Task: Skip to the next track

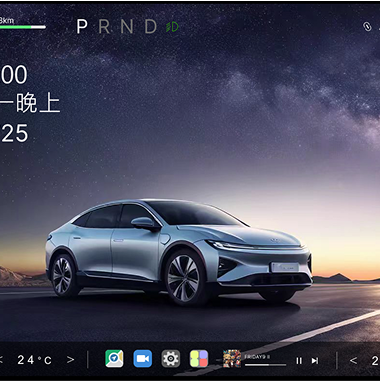Action: pos(315,361)
